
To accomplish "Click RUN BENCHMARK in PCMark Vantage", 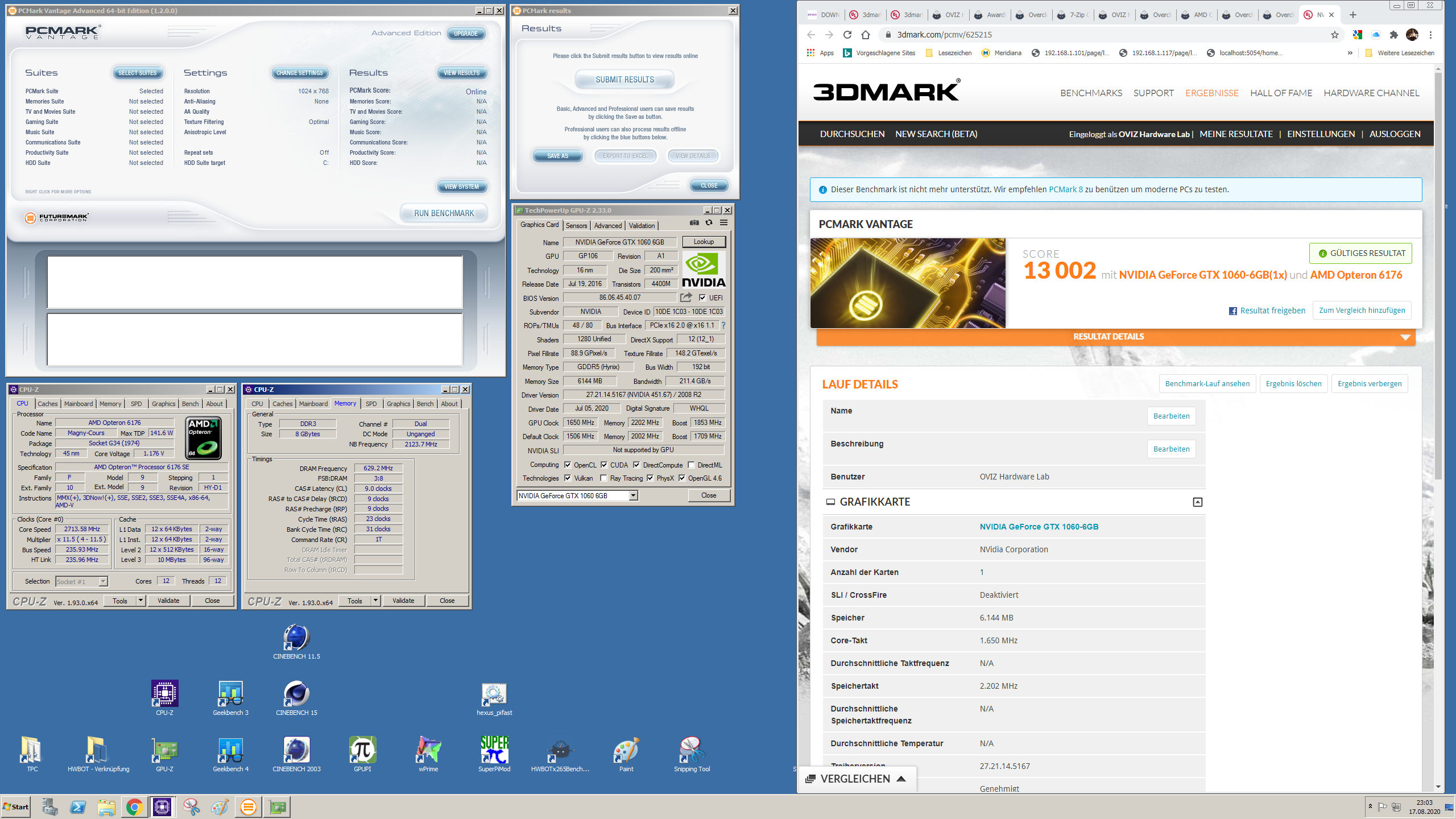I will (444, 213).
